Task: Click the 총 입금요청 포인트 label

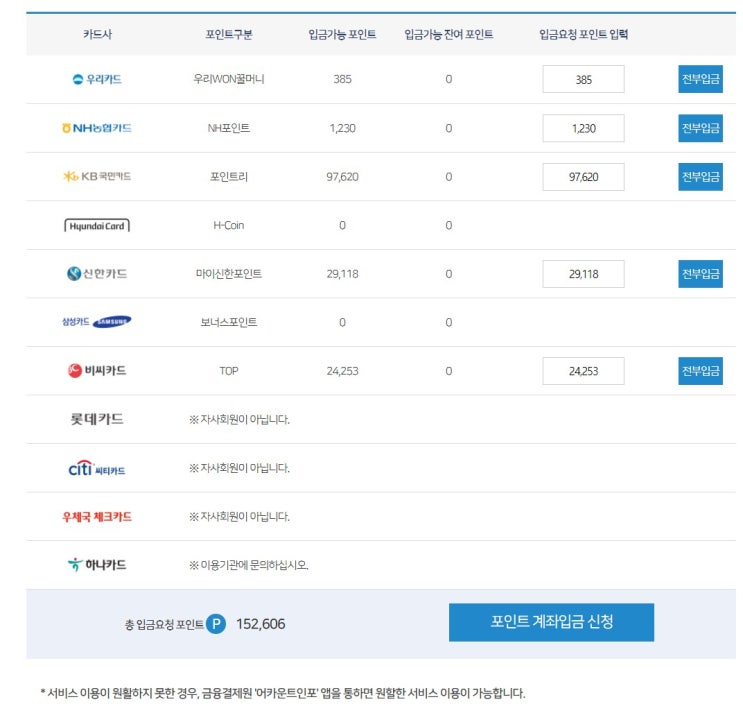Action: [x=164, y=624]
